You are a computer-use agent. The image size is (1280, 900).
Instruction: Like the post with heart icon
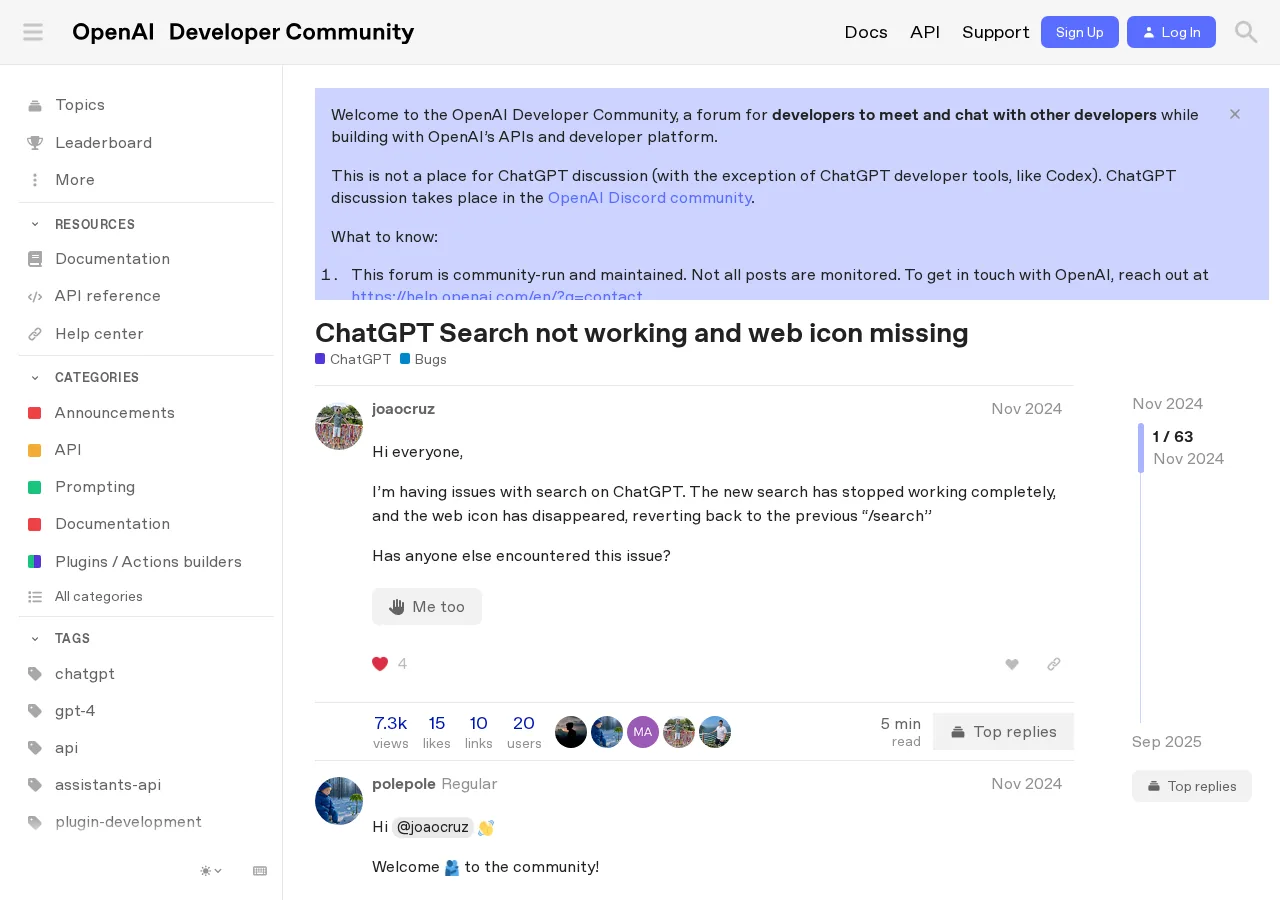(1012, 664)
